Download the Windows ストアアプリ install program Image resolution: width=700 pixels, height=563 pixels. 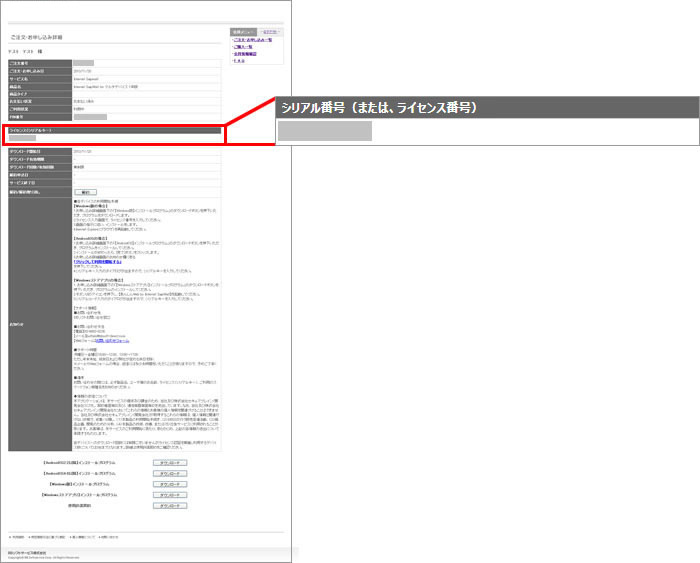click(x=170, y=495)
